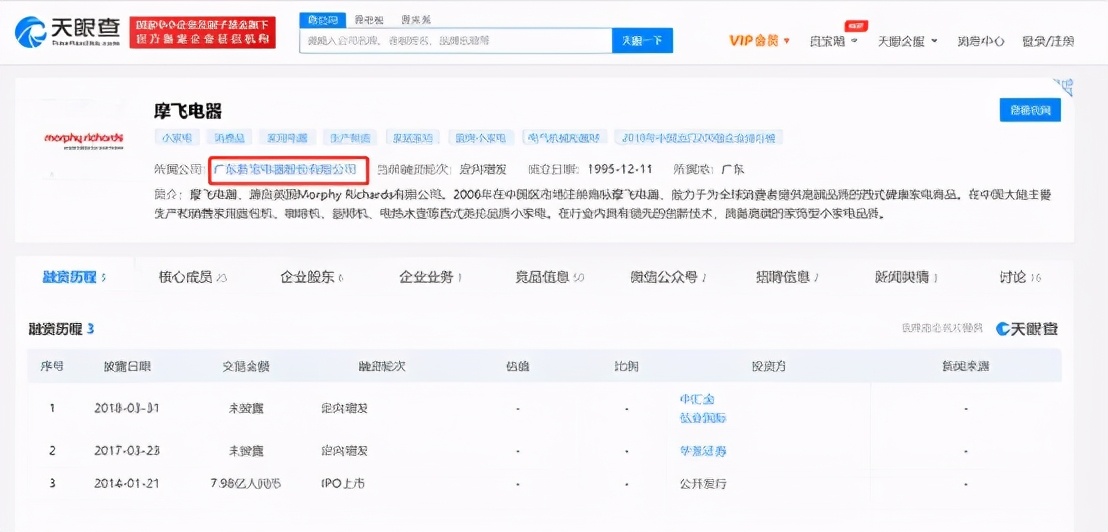Click the seventh tag under the brand name

click(565, 138)
